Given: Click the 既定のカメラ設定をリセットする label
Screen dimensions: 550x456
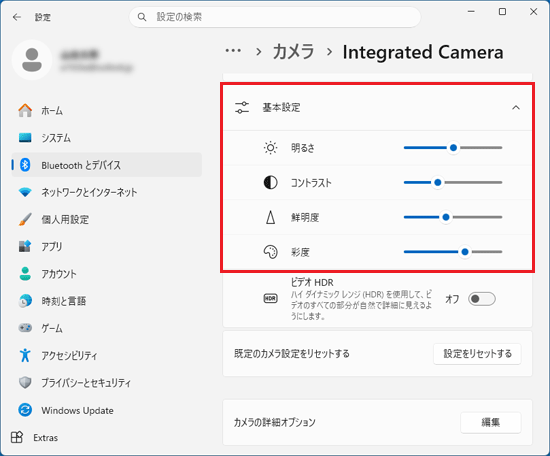Looking at the screenshot, I should tap(292, 354).
